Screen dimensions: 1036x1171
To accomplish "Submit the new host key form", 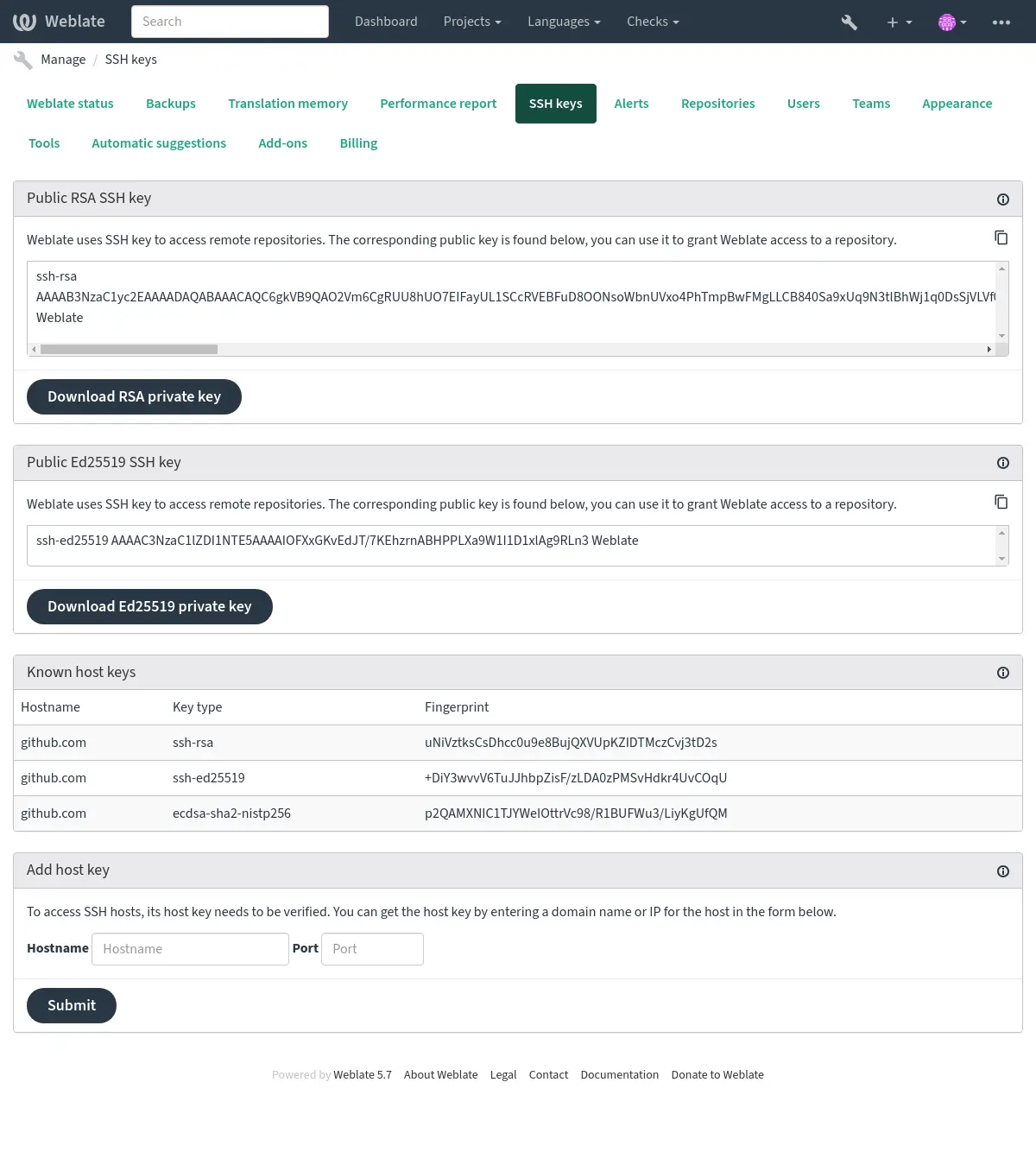I will coord(72,1006).
